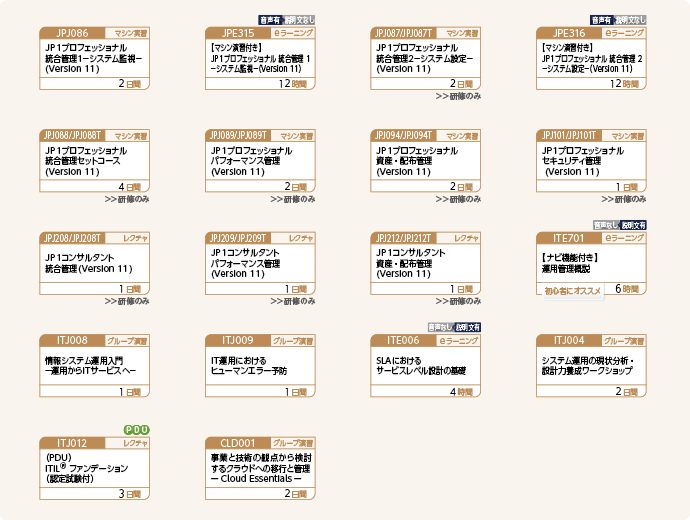Click 研修のみ link under JPJ087/JPJ087T
Screen dimensions: 690x520
pyautogui.click(x=458, y=96)
